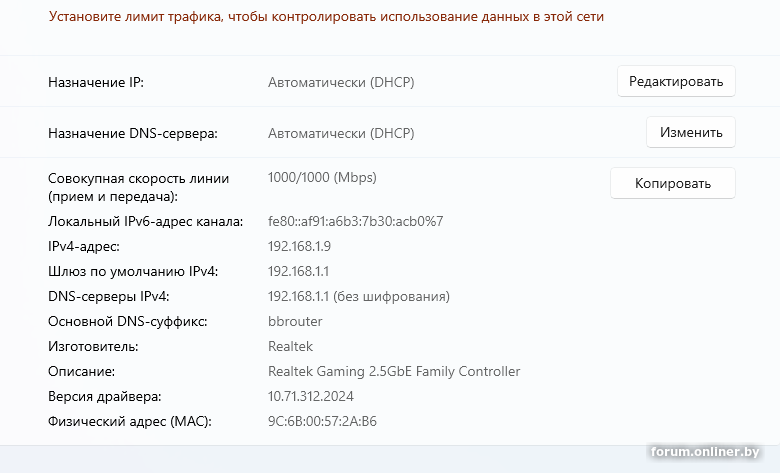Select the bbrouter DNS suffix value
Image resolution: width=780 pixels, height=473 pixels.
click(295, 322)
